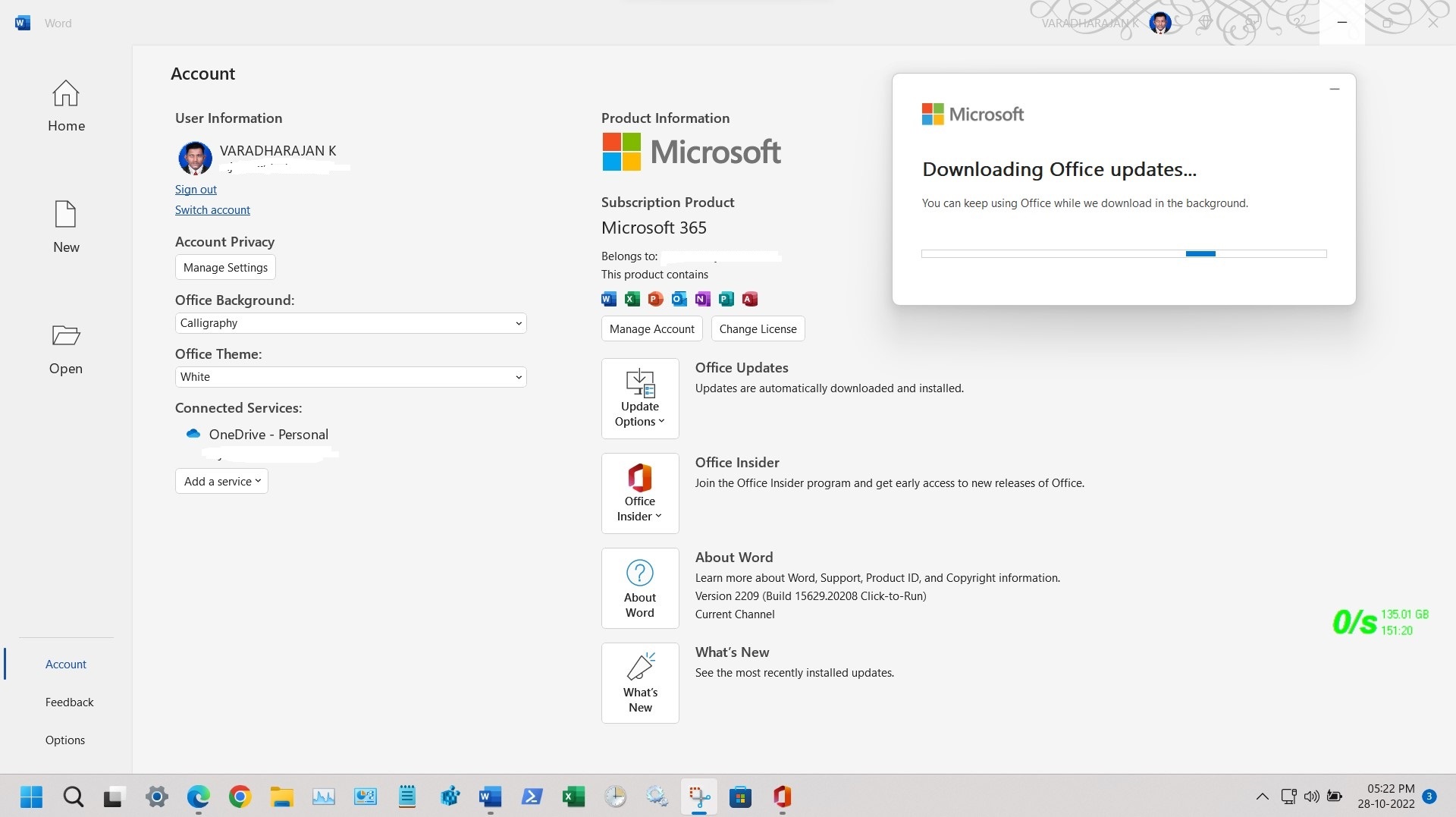Click the 'Version 2209 (Build 15629.20208 Click-to-Run)' text
Image resolution: width=1456 pixels, height=817 pixels.
(811, 596)
